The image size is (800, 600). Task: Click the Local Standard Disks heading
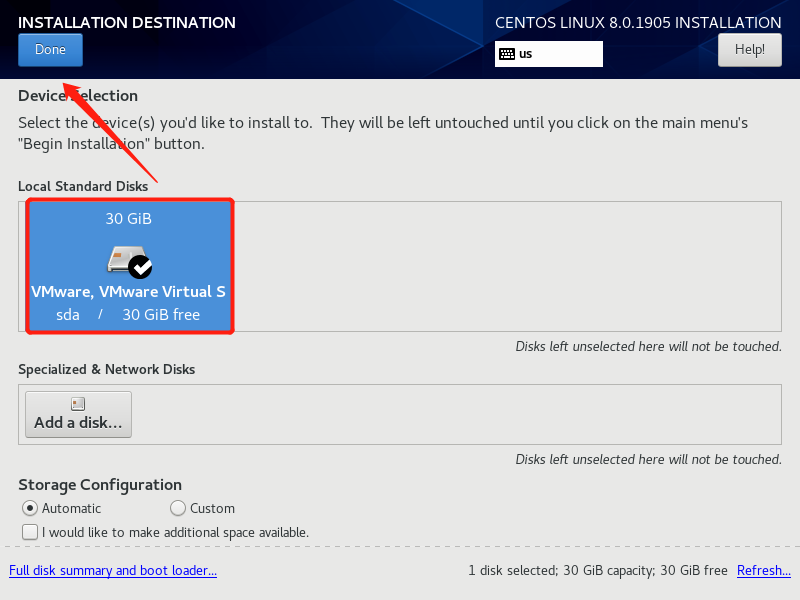click(x=83, y=186)
